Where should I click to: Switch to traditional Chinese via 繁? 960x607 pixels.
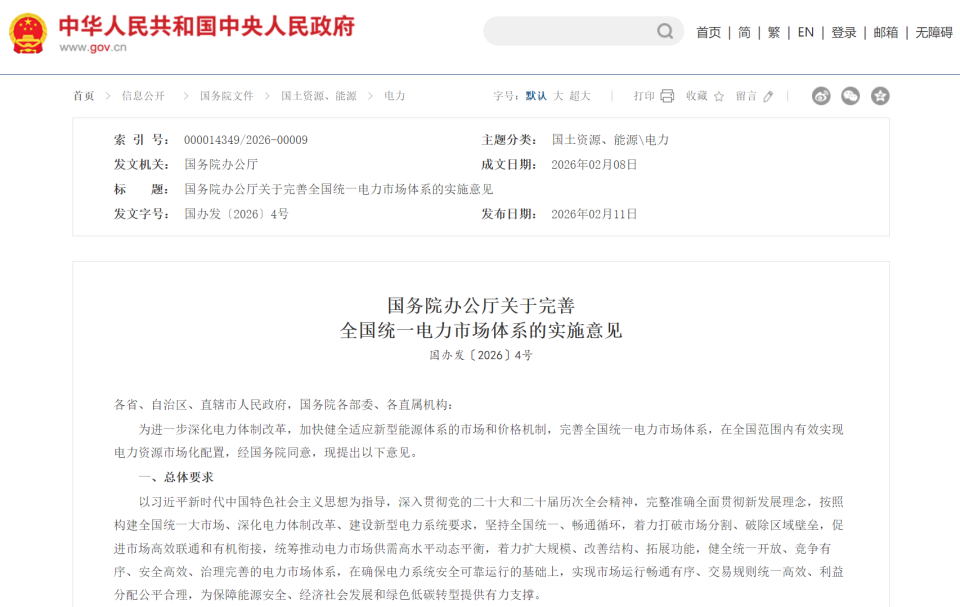pos(772,31)
